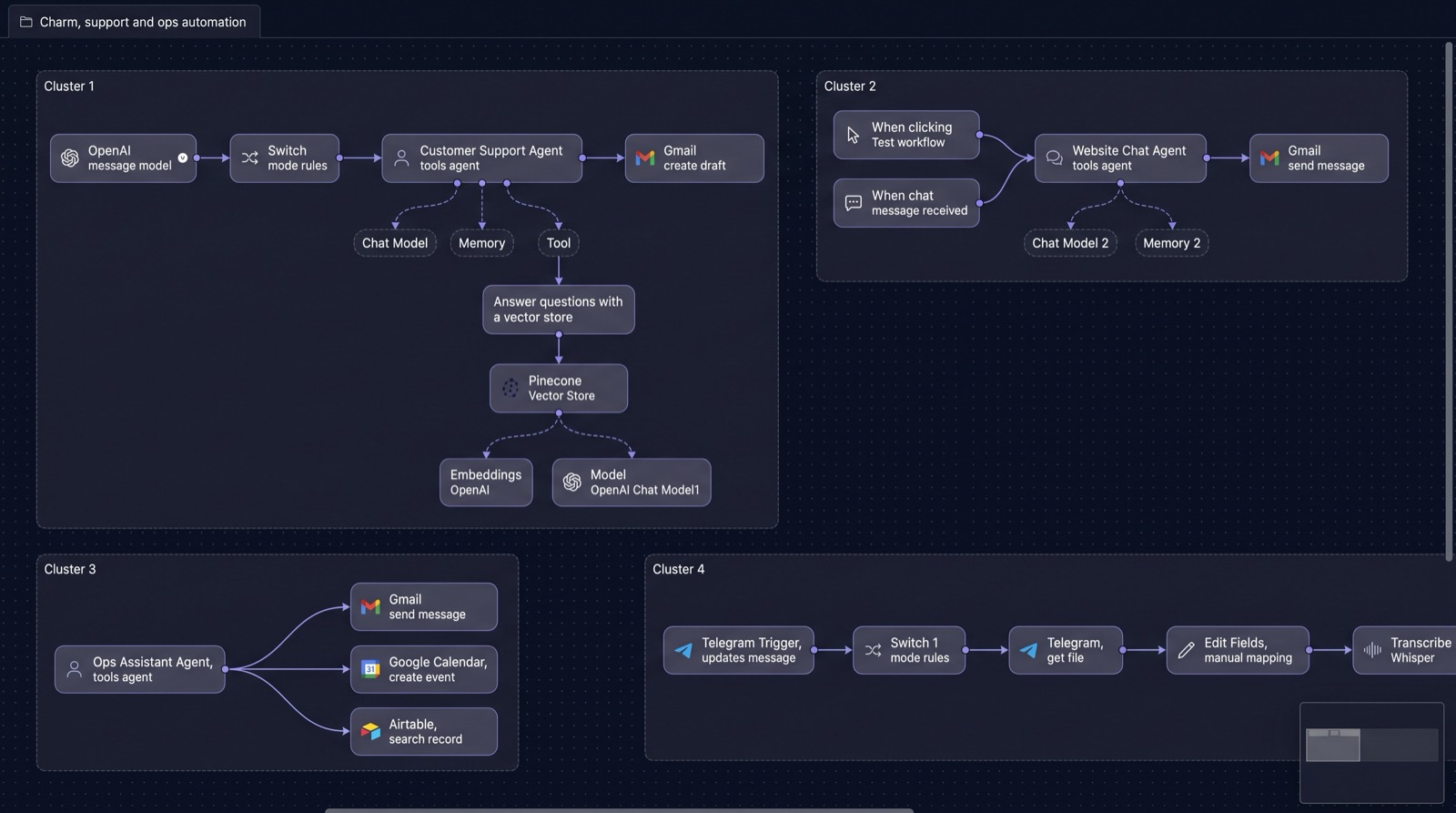
Task: Click the chat bubbles icon on Website Chat Agent
Action: (1054, 158)
